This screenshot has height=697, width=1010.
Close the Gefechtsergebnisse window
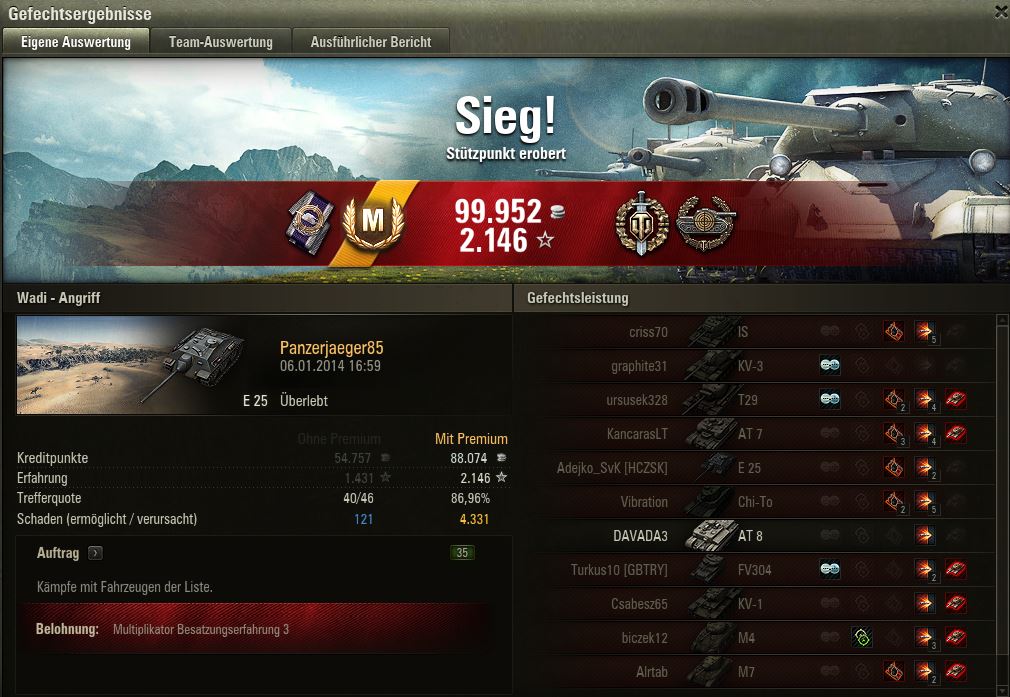(1000, 12)
